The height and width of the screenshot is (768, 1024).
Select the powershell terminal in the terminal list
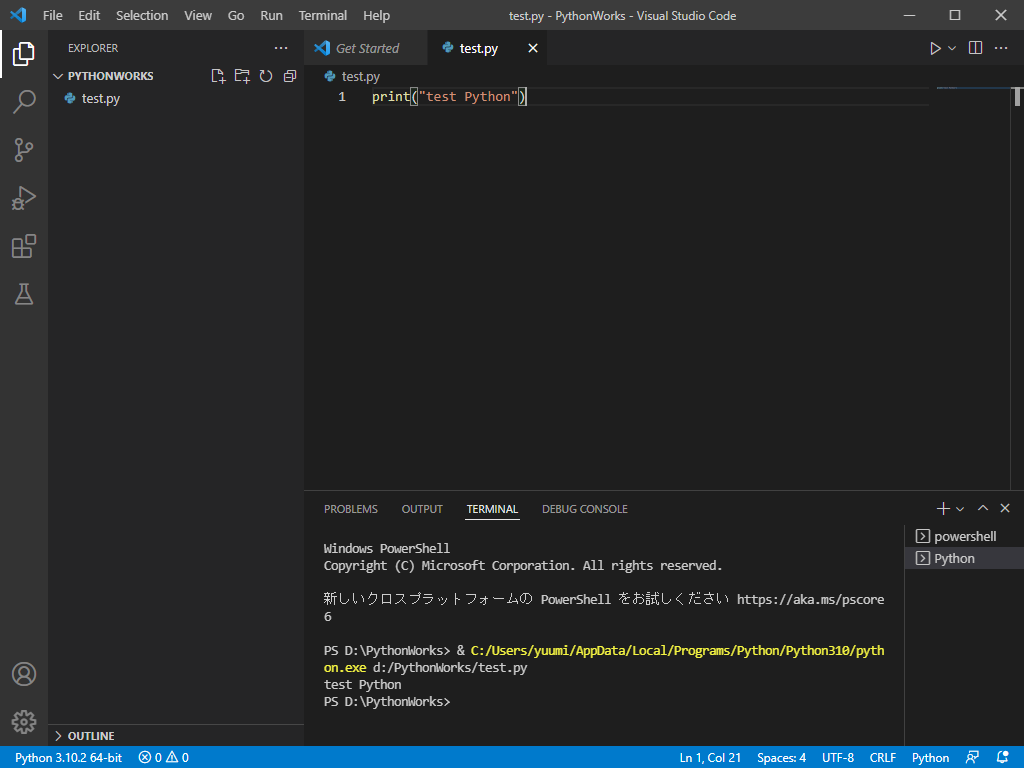(962, 536)
